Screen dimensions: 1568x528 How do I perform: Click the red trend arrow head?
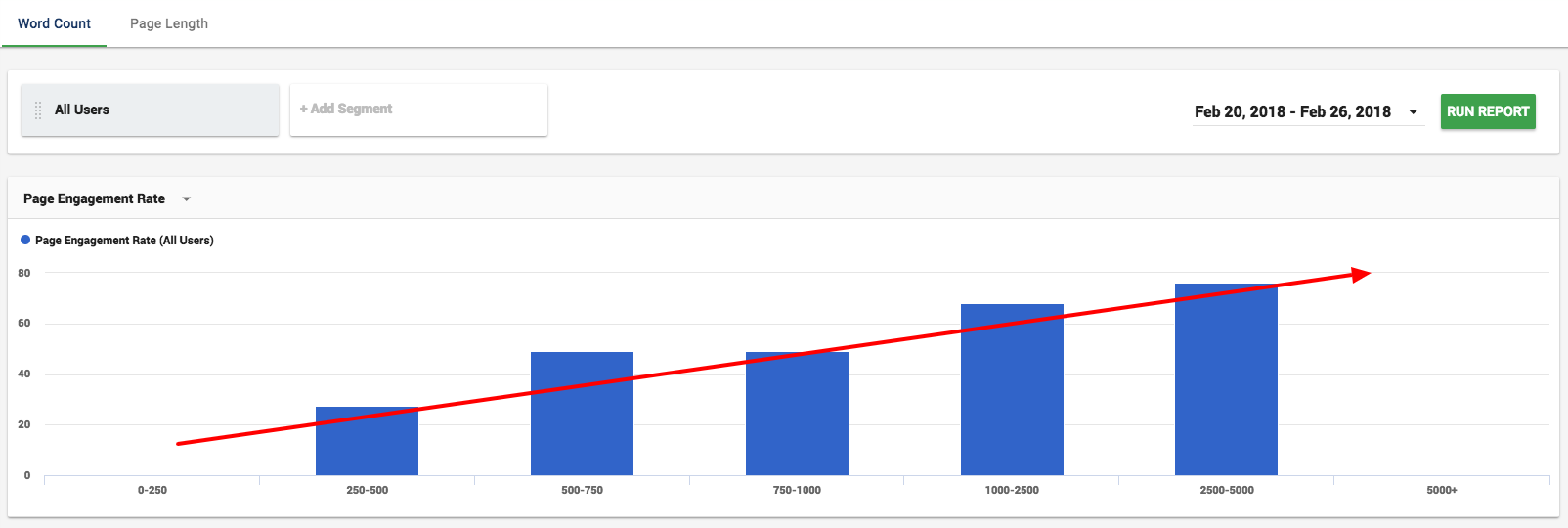pos(1361,275)
